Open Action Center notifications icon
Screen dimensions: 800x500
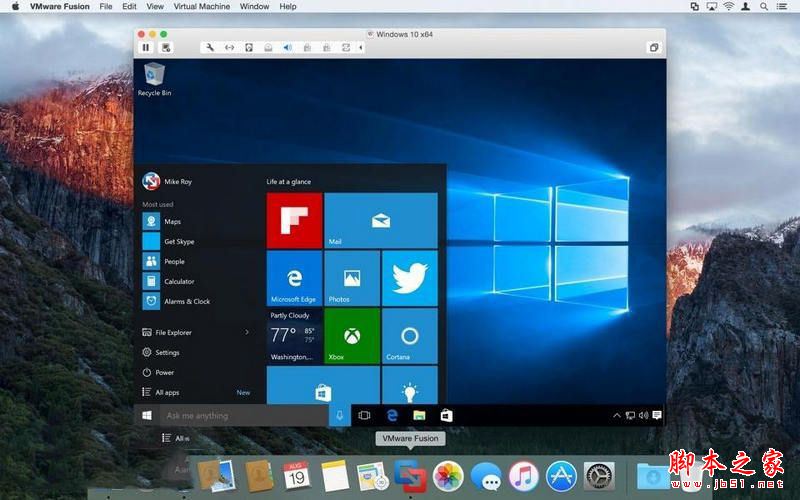[657, 415]
